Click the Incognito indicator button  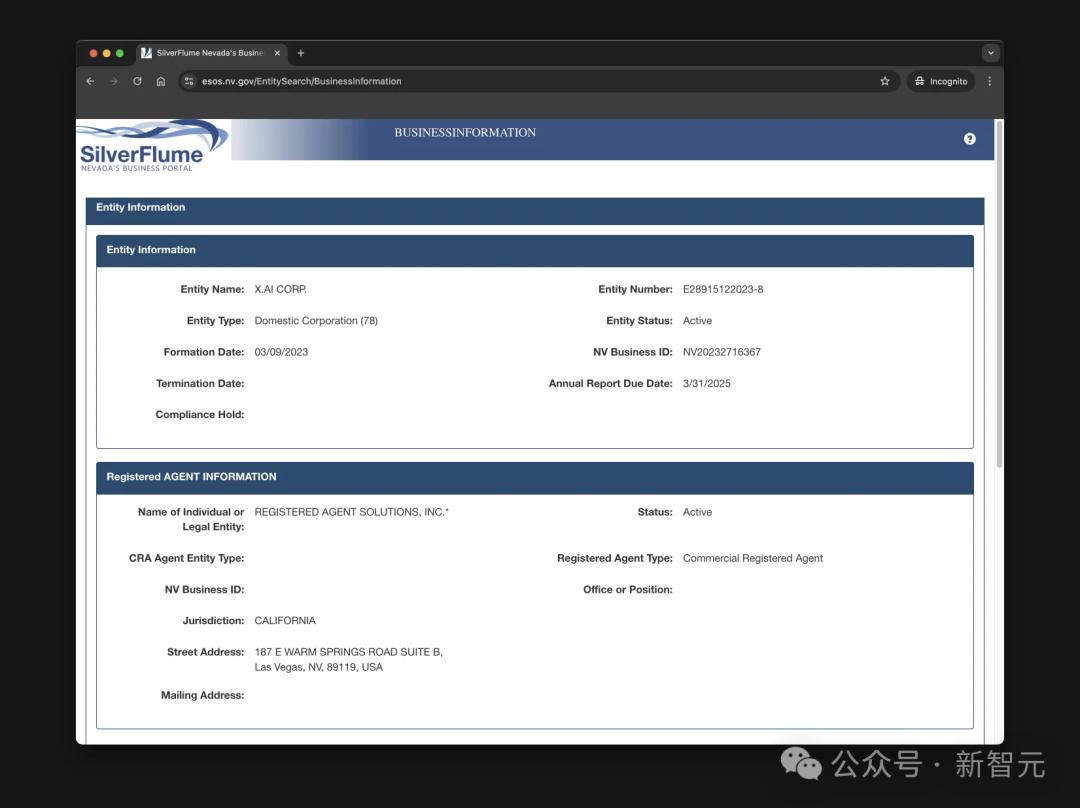[x=941, y=81]
